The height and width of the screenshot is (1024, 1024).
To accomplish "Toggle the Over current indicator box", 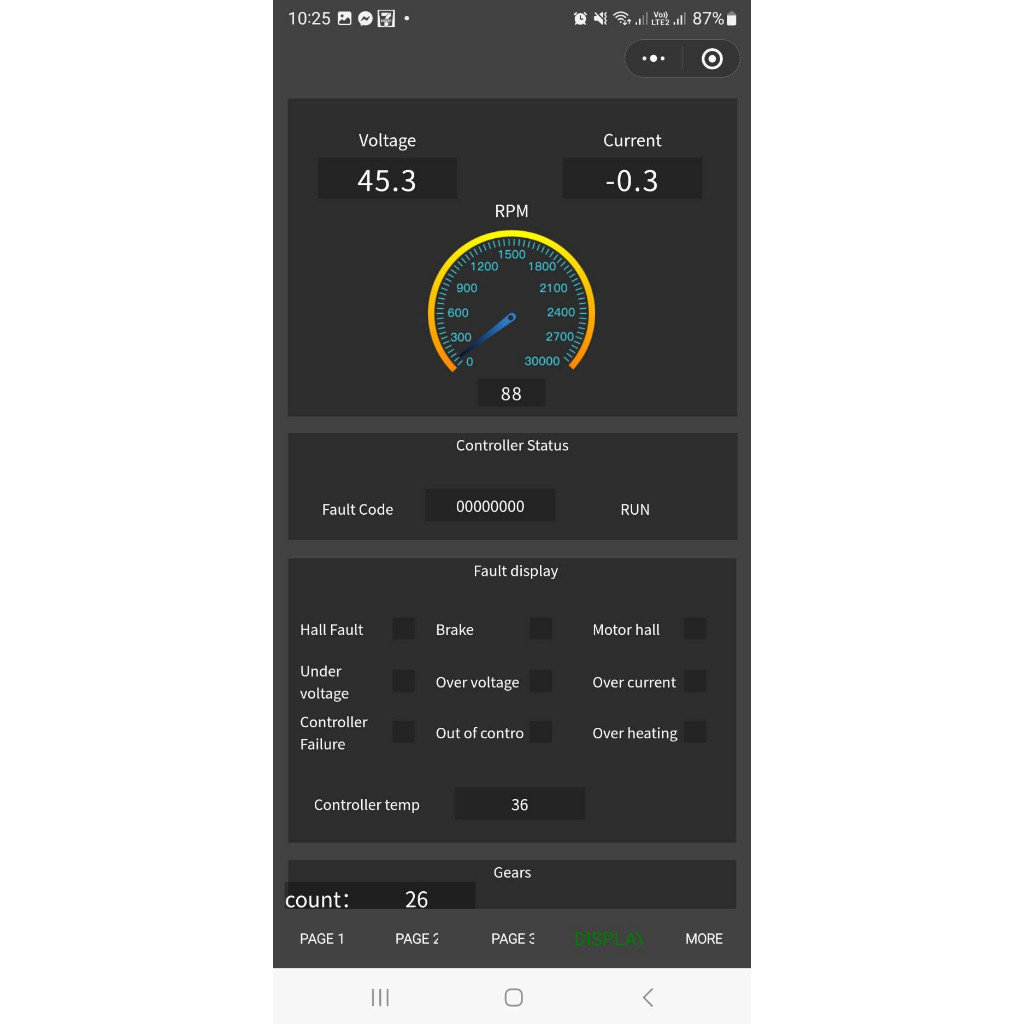I will point(695,681).
